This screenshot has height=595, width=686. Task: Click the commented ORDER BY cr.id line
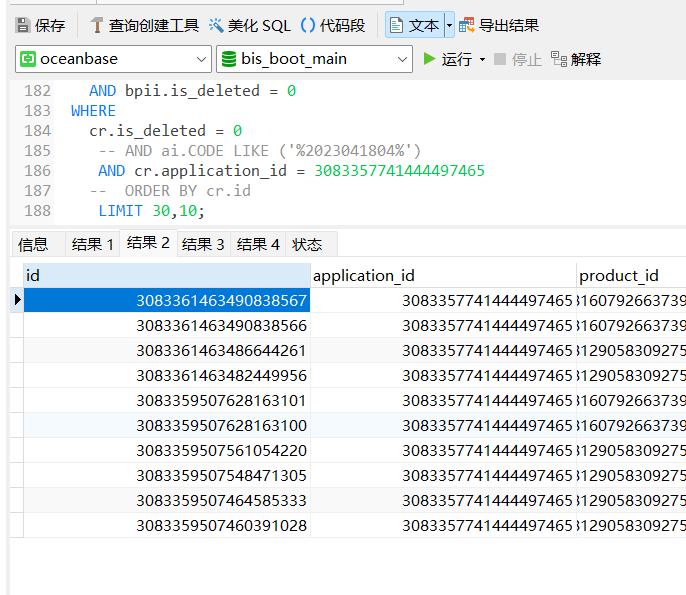[x=170, y=191]
